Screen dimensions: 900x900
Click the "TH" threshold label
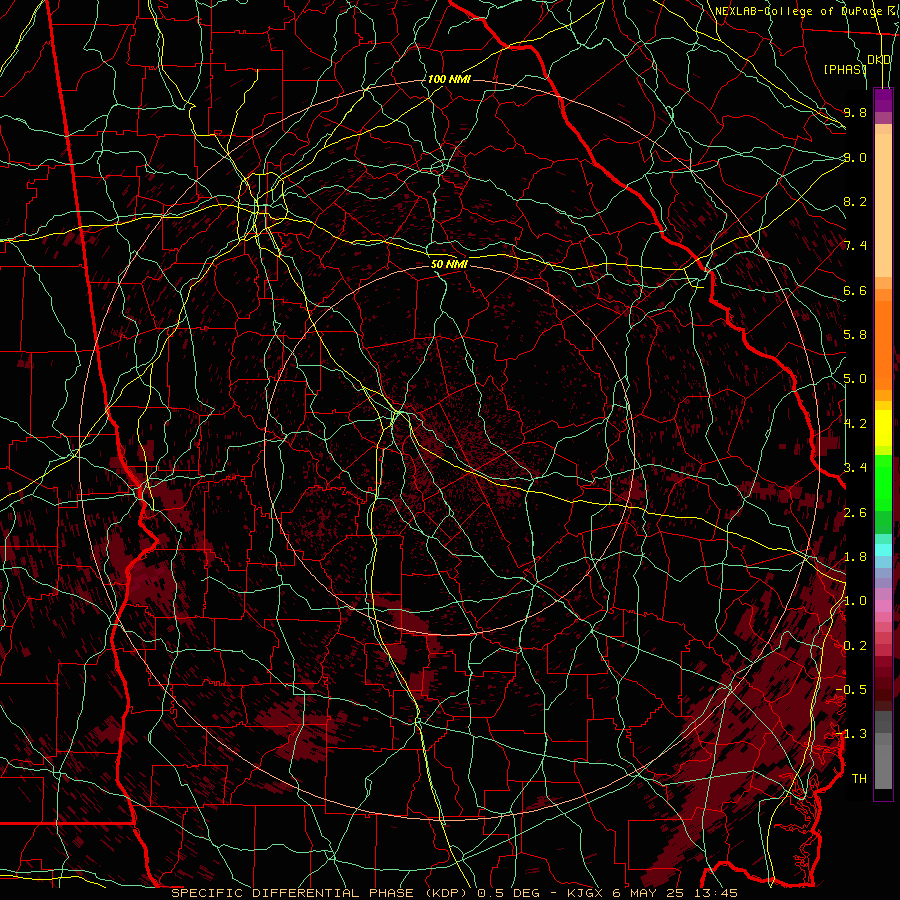click(859, 779)
